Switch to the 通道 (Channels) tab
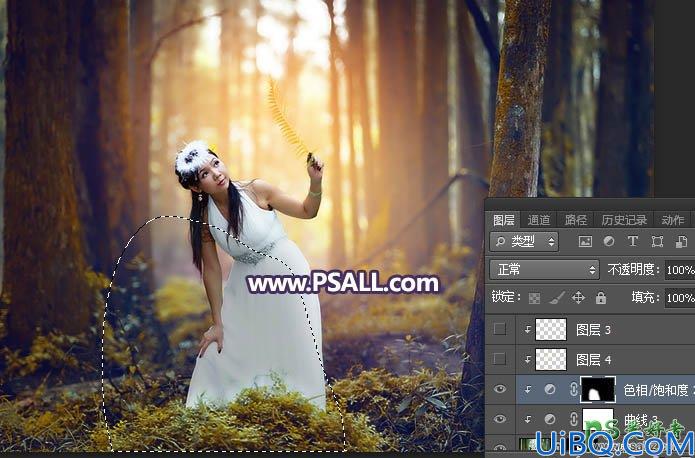Image resolution: width=695 pixels, height=458 pixels. 539,220
